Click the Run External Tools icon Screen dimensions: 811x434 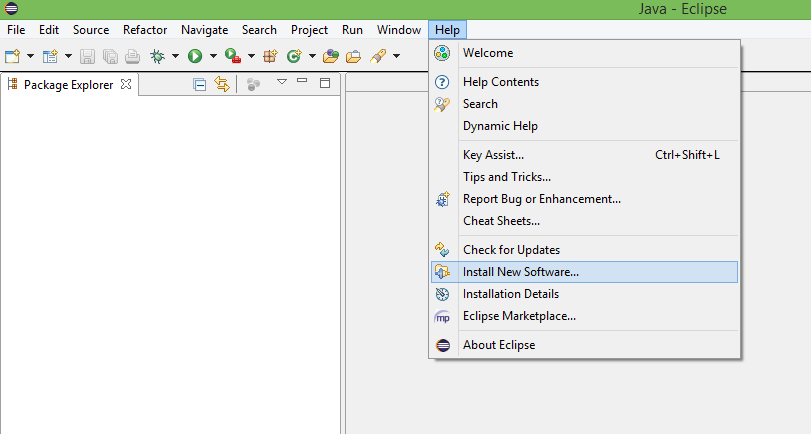(x=233, y=56)
